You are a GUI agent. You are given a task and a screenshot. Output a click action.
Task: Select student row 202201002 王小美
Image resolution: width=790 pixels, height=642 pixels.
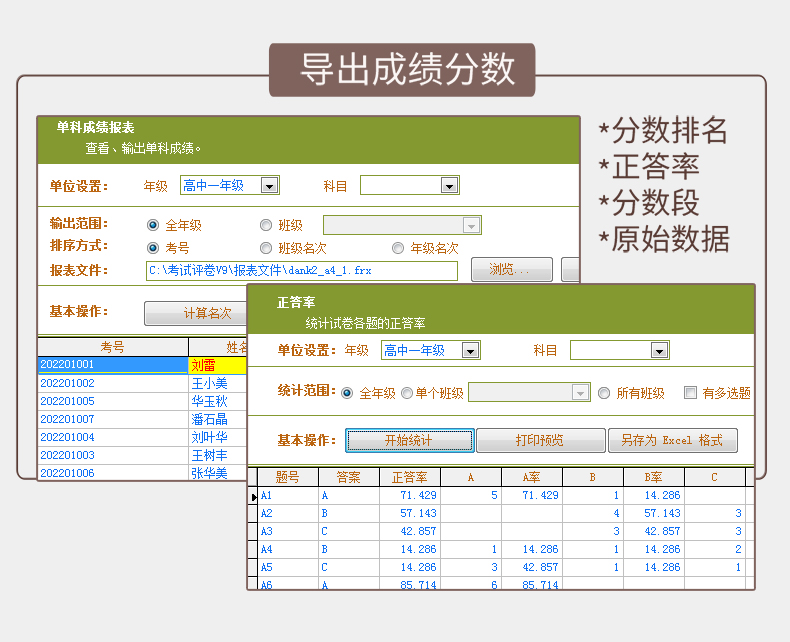[x=112, y=383]
